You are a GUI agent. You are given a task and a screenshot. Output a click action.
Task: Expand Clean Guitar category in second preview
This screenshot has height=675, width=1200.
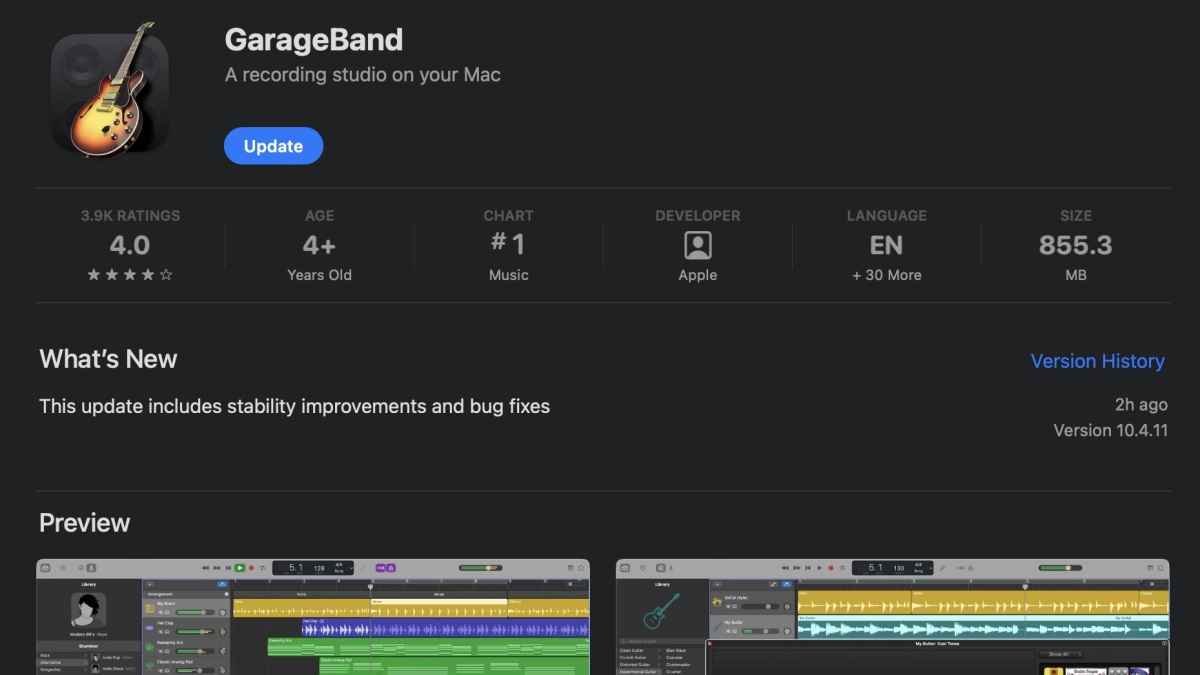pyautogui.click(x=634, y=651)
